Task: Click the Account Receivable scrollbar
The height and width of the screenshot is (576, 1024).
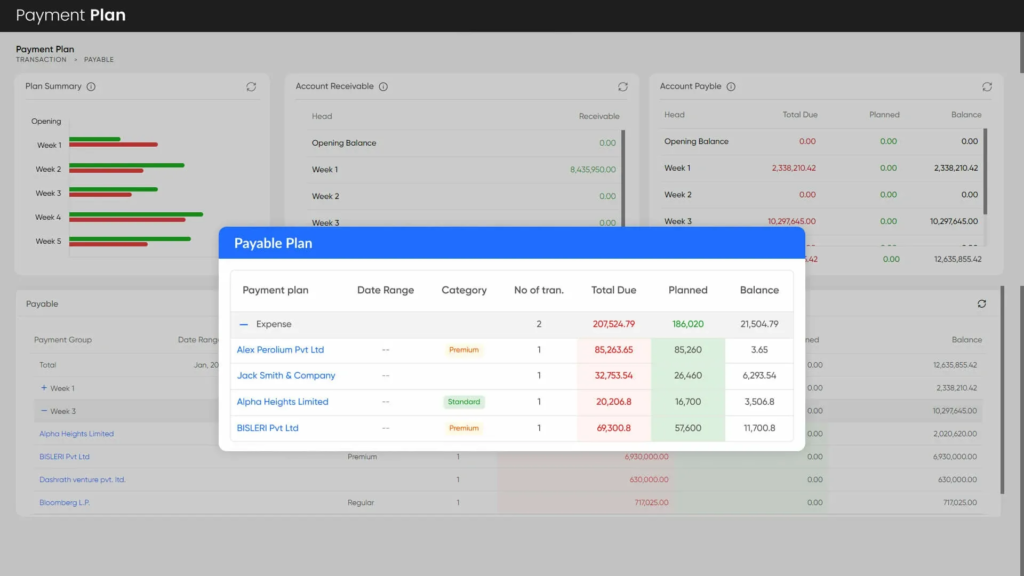Action: [x=623, y=178]
